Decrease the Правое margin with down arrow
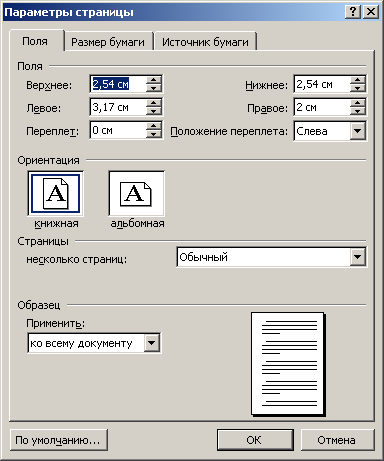 pos(358,111)
